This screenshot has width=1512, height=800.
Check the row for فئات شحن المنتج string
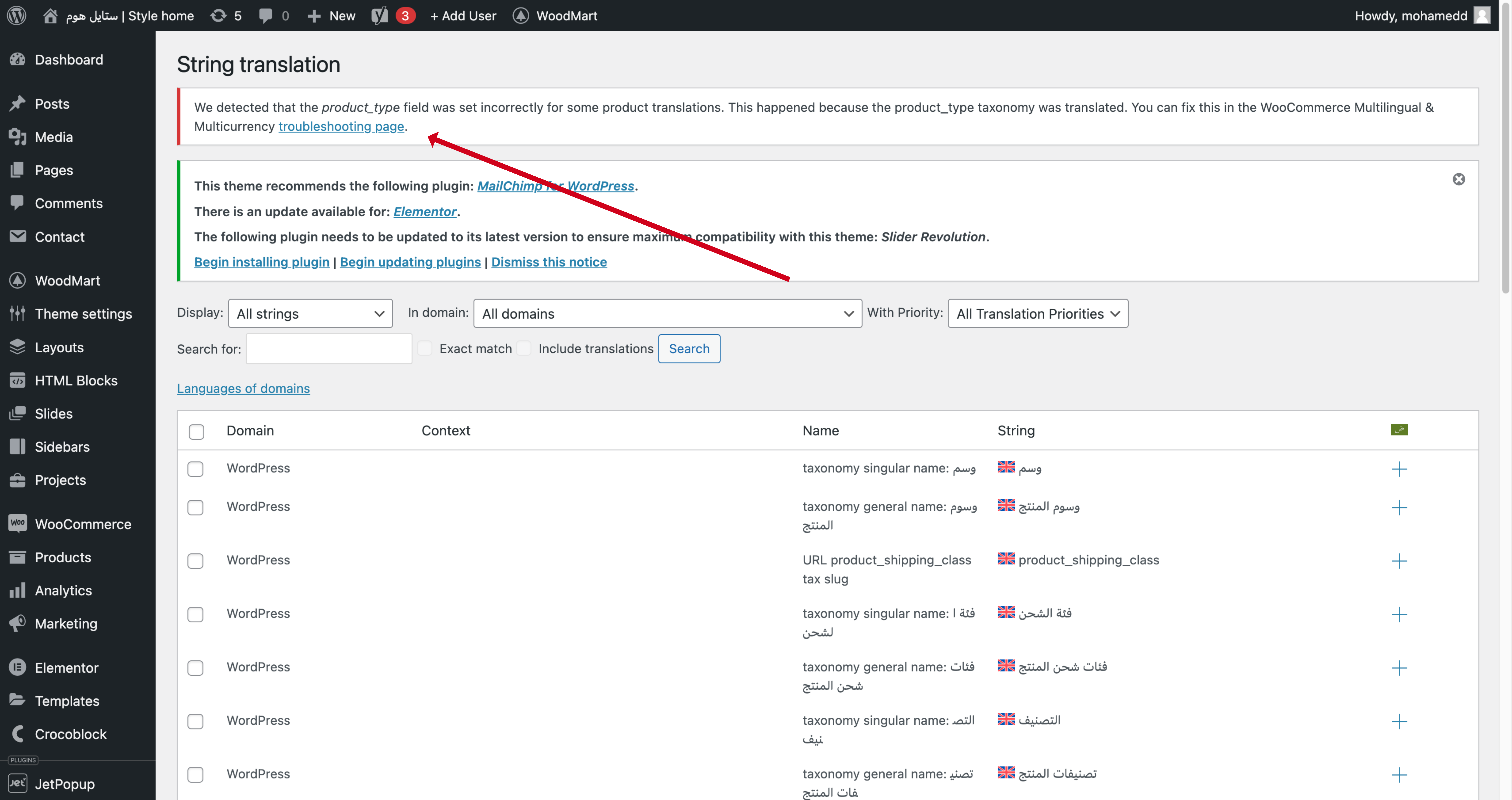[196, 668]
